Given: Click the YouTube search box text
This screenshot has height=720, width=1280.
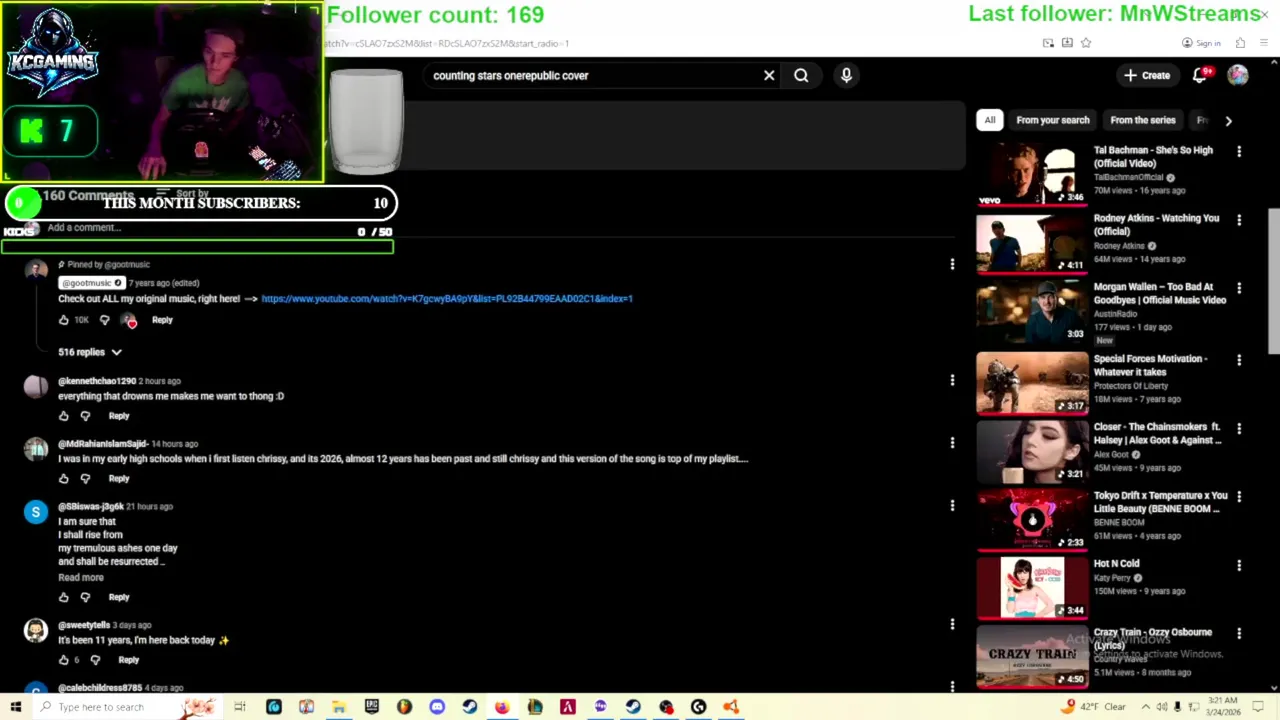Looking at the screenshot, I should pyautogui.click(x=510, y=75).
